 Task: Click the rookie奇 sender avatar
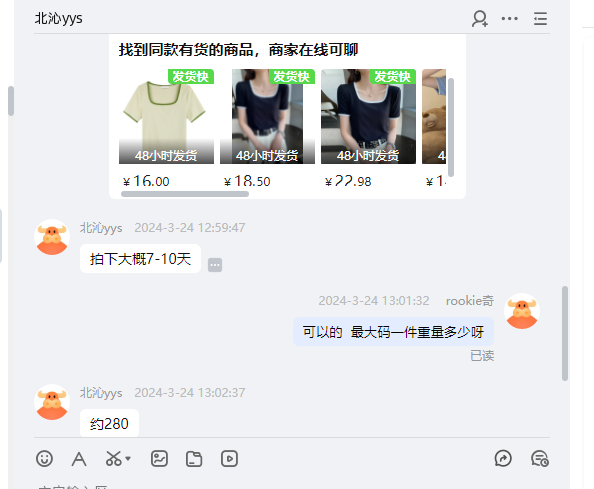(x=522, y=311)
